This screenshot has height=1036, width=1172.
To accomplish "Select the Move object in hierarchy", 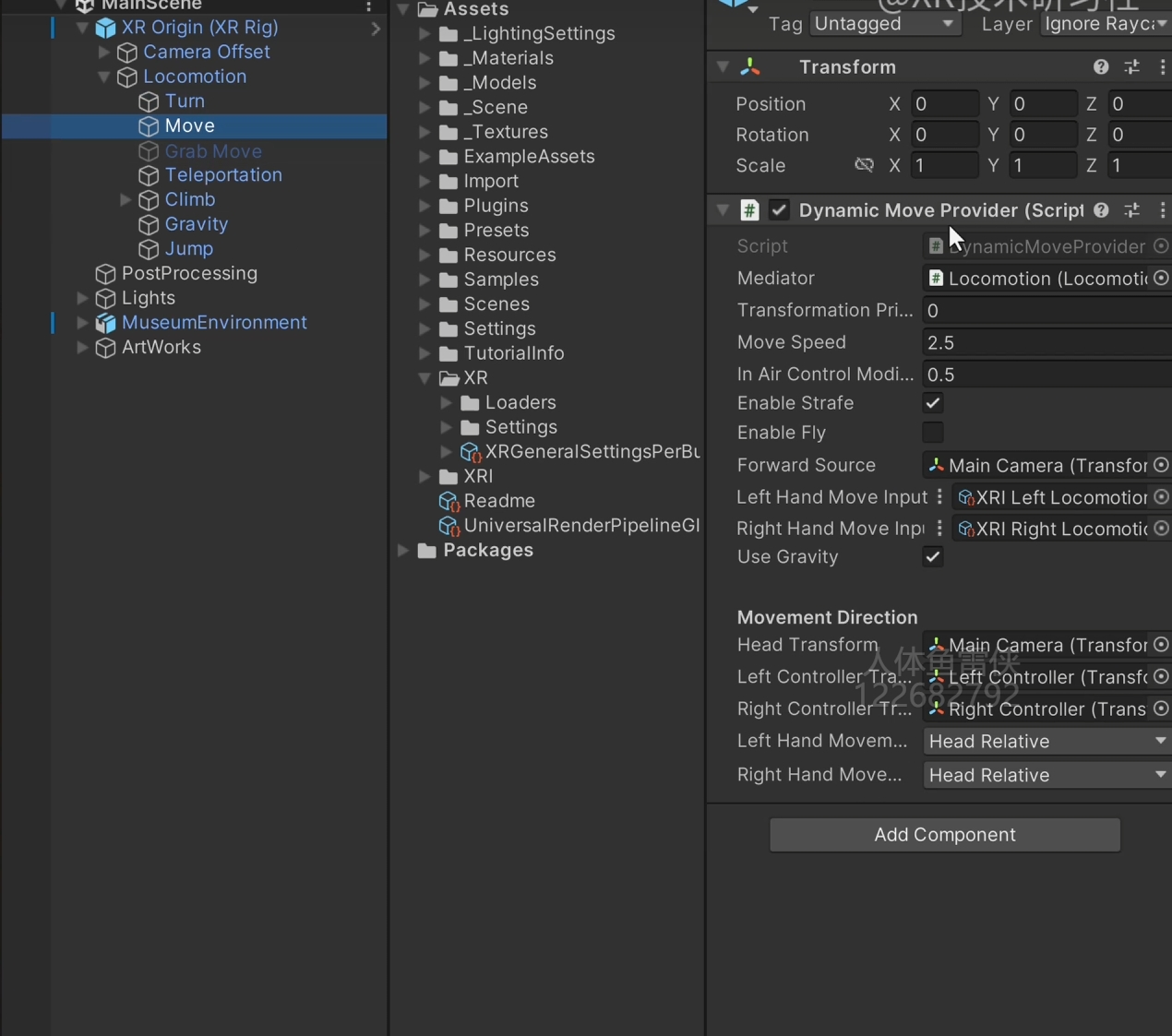I will point(189,125).
